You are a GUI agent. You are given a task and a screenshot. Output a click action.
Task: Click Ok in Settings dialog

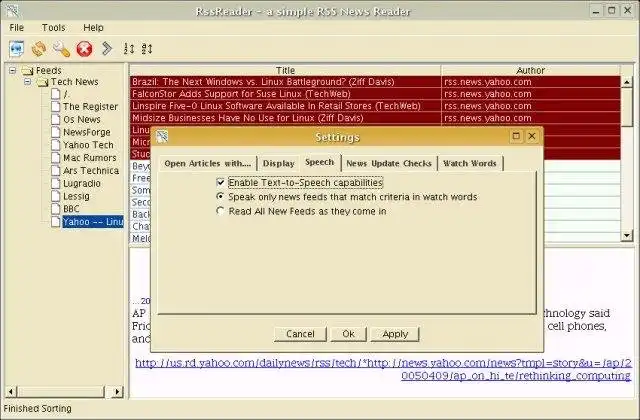coord(348,334)
